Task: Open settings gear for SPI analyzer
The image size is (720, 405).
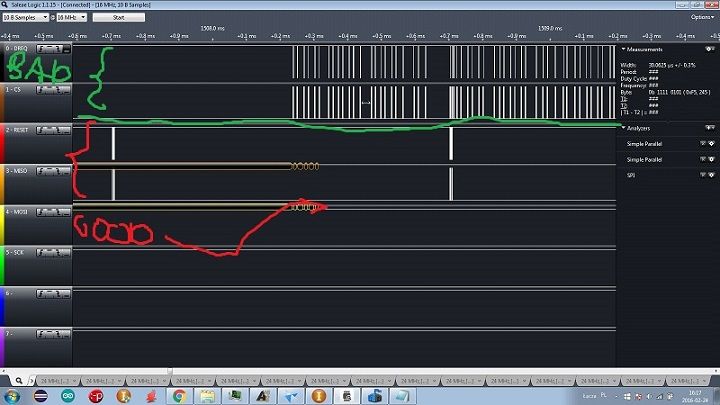Action: tap(712, 175)
